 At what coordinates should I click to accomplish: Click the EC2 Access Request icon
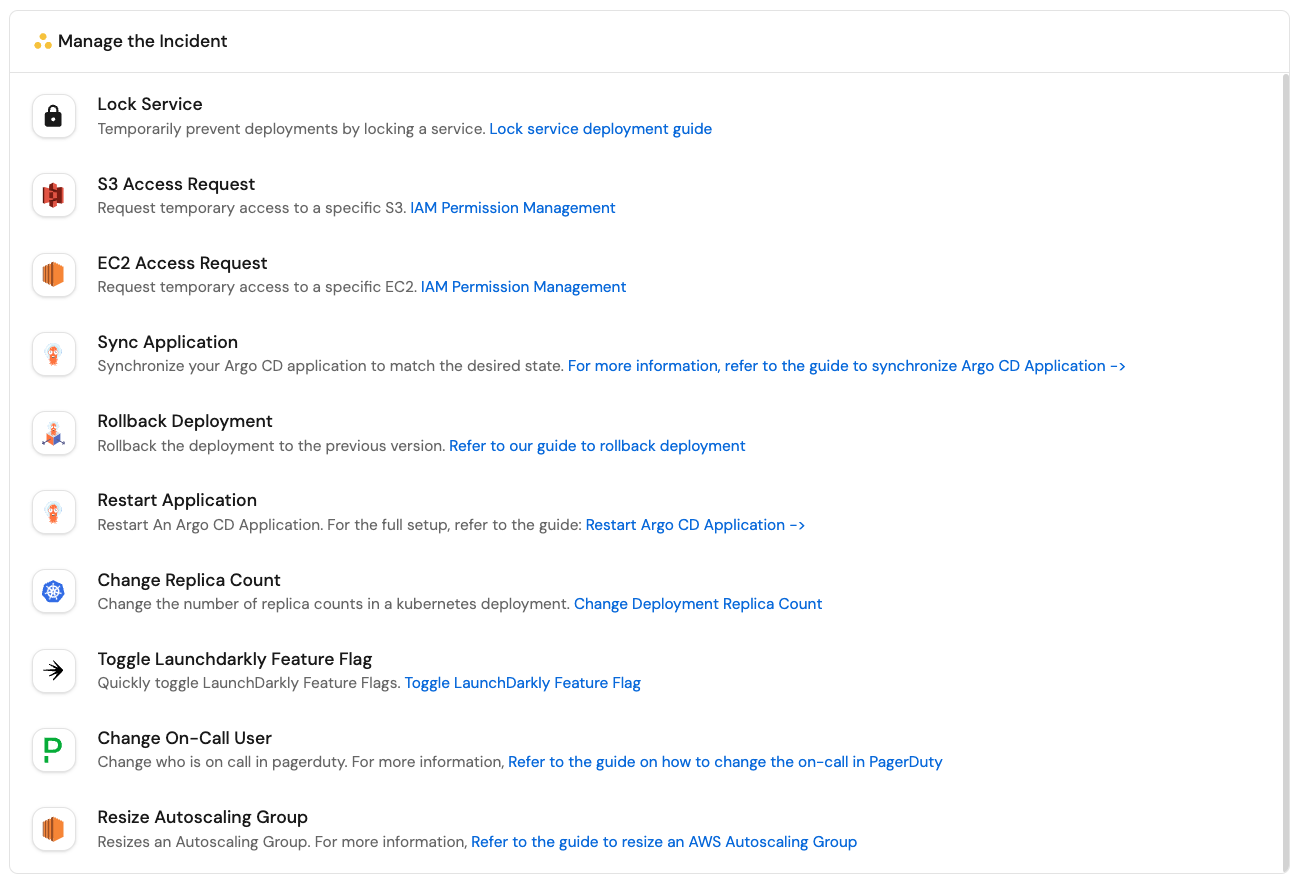coord(54,274)
